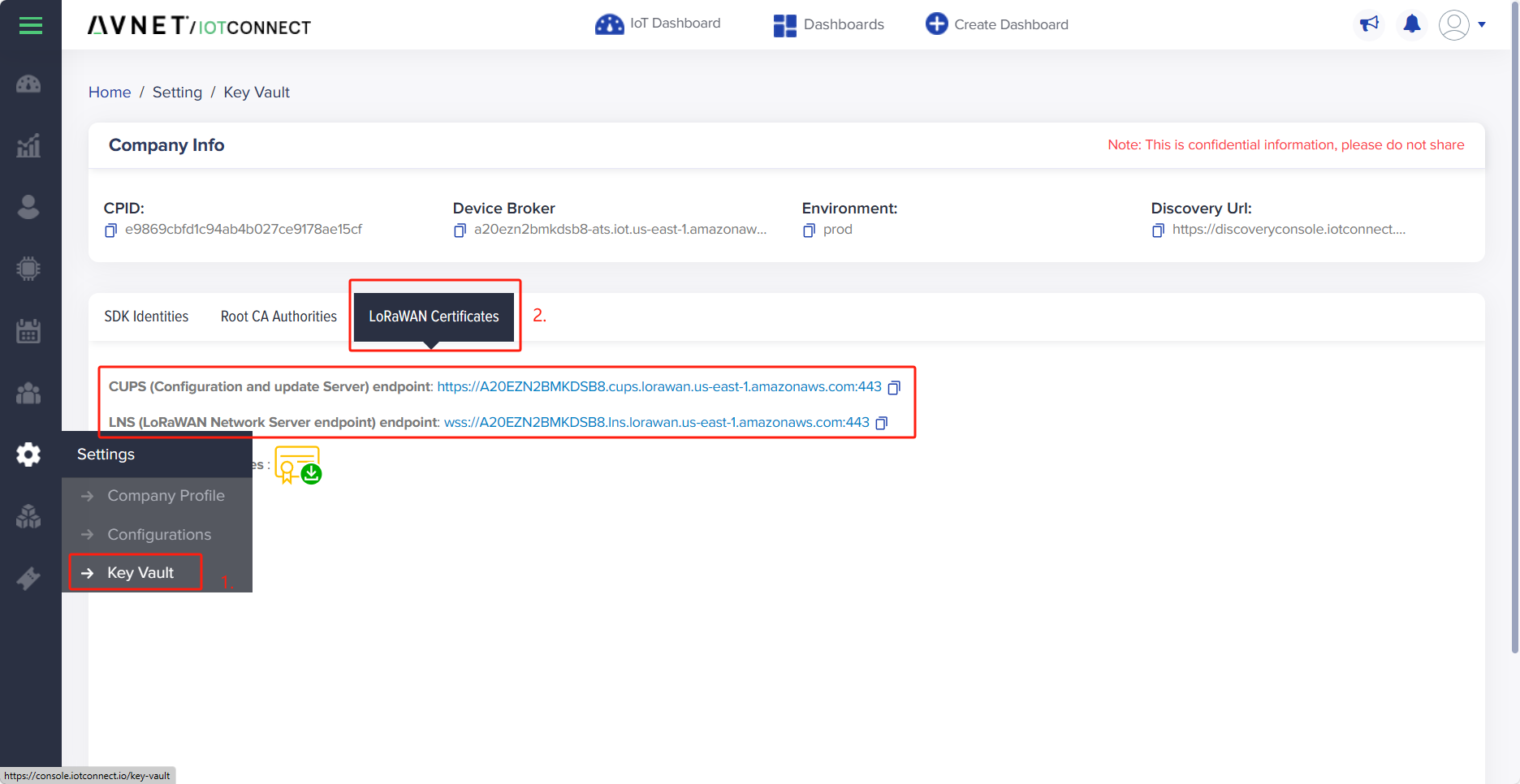Open Key Vault in Settings submenu
Viewport: 1520px width, 784px height.
(140, 573)
